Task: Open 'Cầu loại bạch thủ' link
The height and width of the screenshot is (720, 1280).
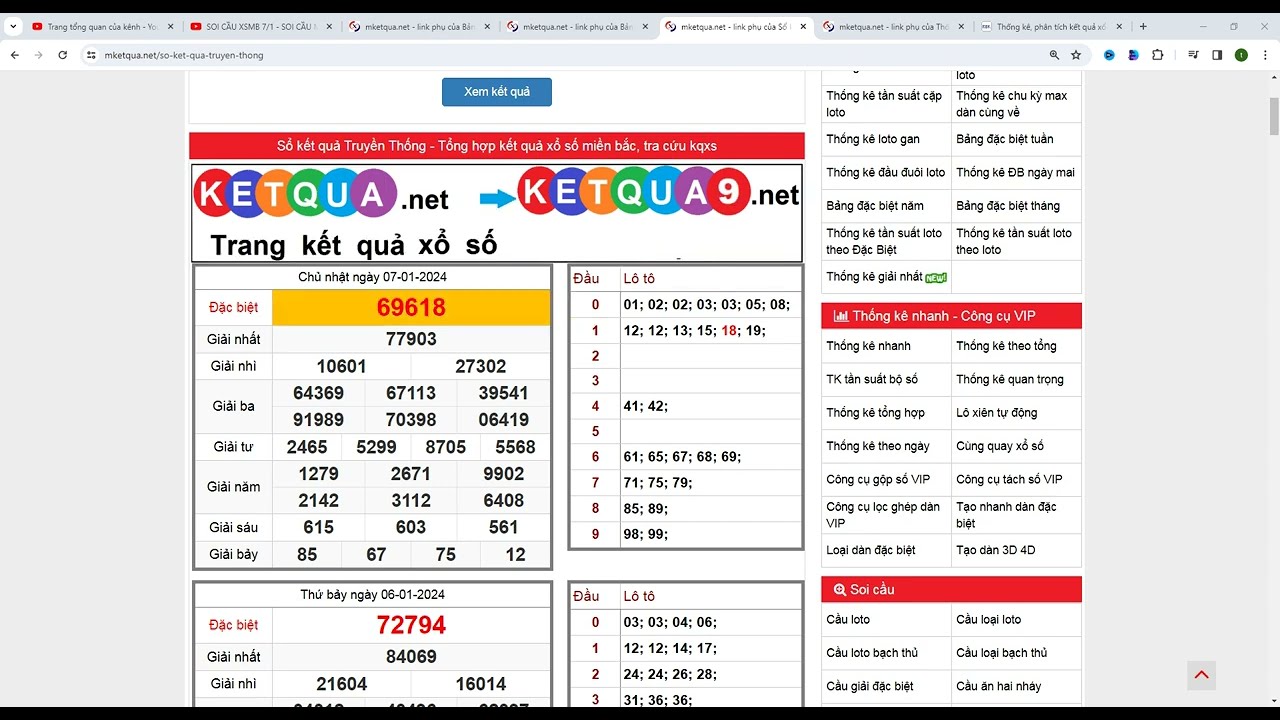Action: [x=1001, y=653]
